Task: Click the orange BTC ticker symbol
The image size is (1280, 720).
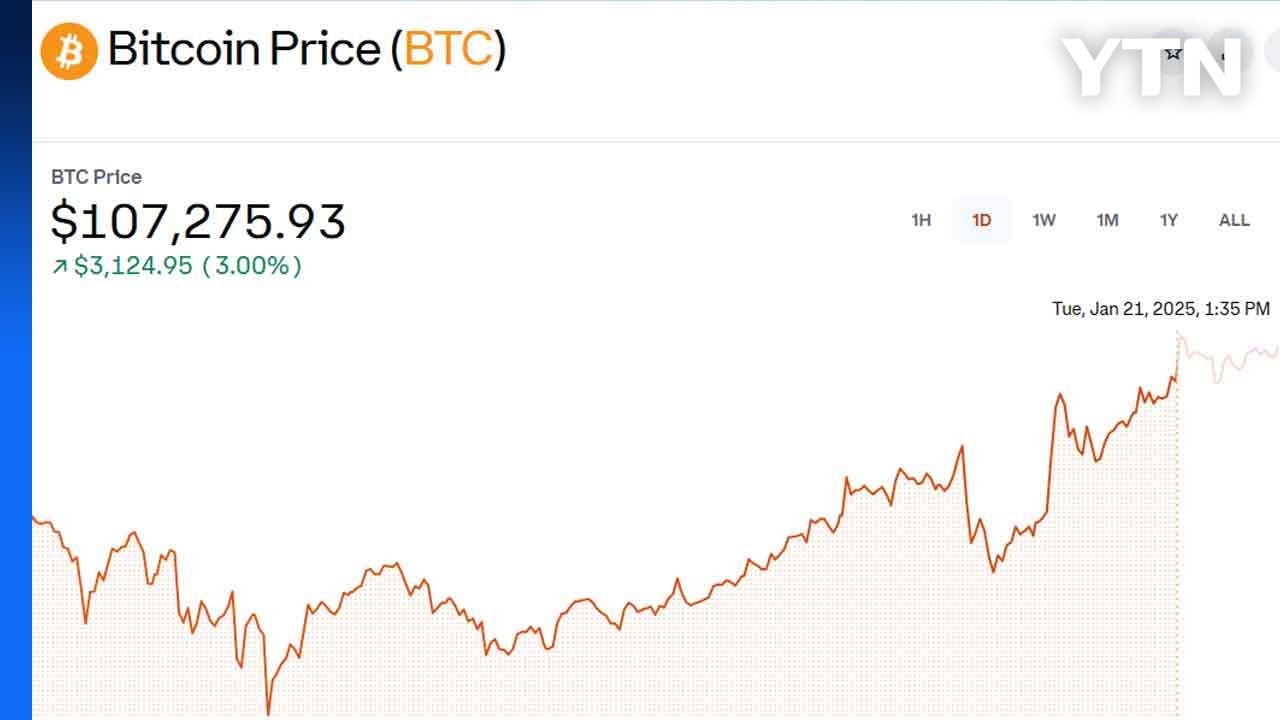Action: (x=448, y=49)
